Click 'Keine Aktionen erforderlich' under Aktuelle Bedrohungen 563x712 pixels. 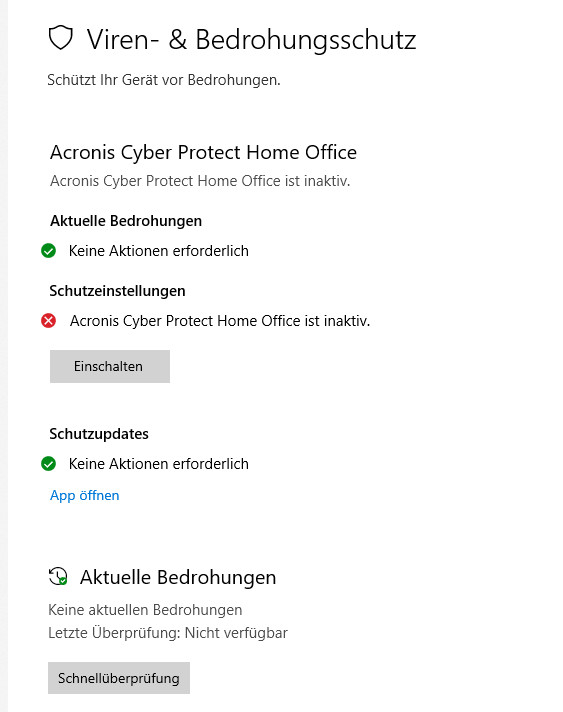point(158,251)
